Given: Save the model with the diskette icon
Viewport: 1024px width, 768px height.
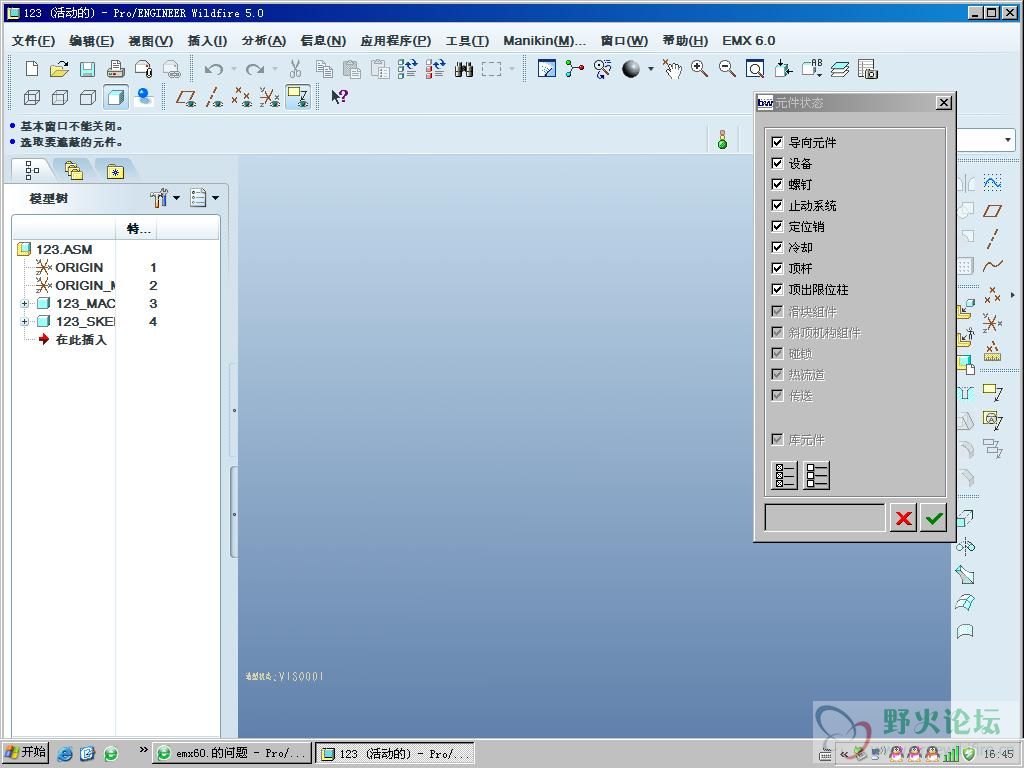Looking at the screenshot, I should [88, 69].
